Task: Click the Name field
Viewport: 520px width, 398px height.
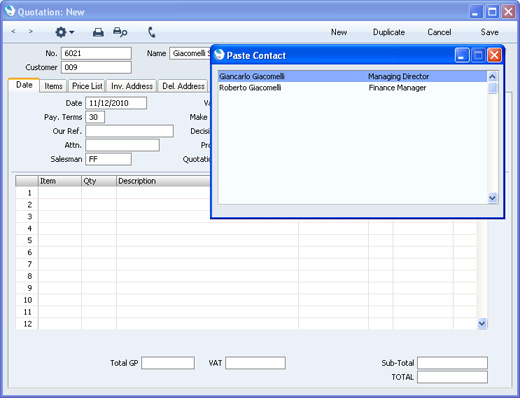Action: (x=190, y=53)
